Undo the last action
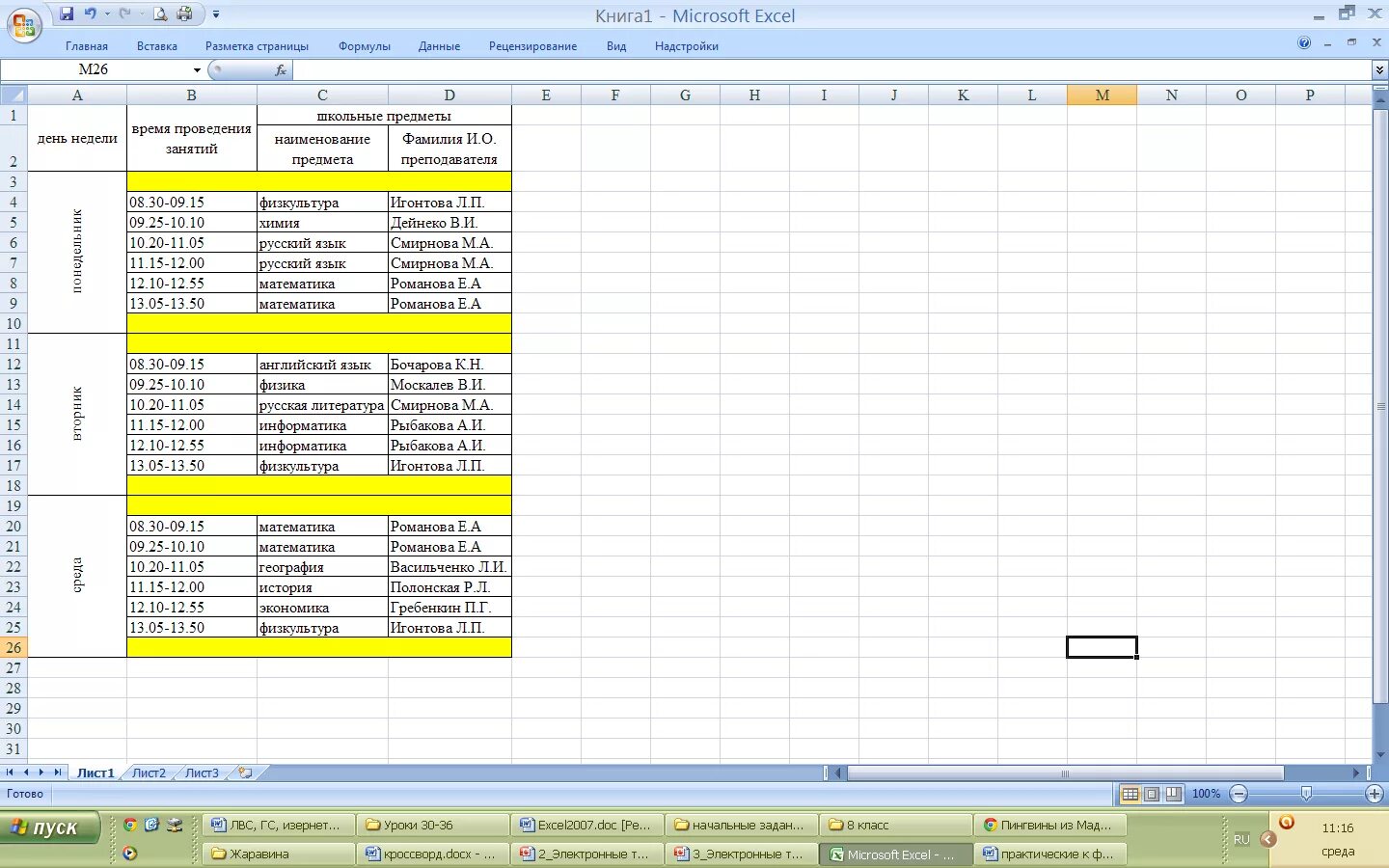Viewport: 1389px width, 868px height. pos(91,14)
